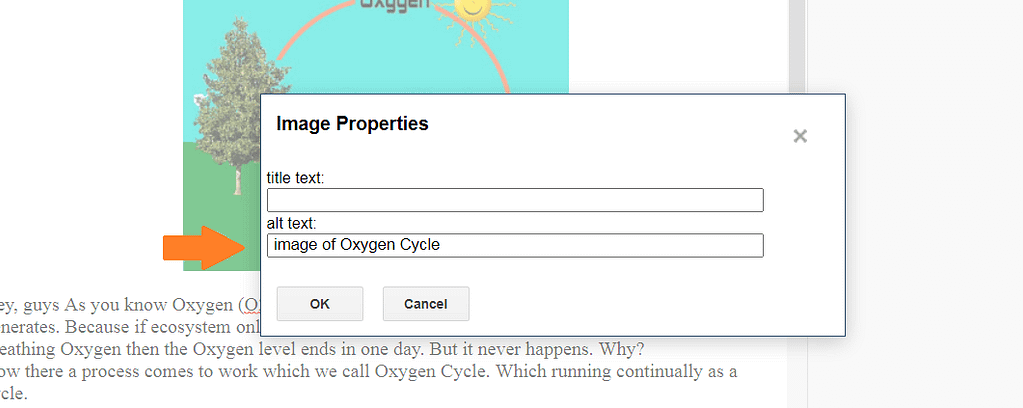Click the Image Properties dialog heading
Screen dimensions: 1023x408
352,123
